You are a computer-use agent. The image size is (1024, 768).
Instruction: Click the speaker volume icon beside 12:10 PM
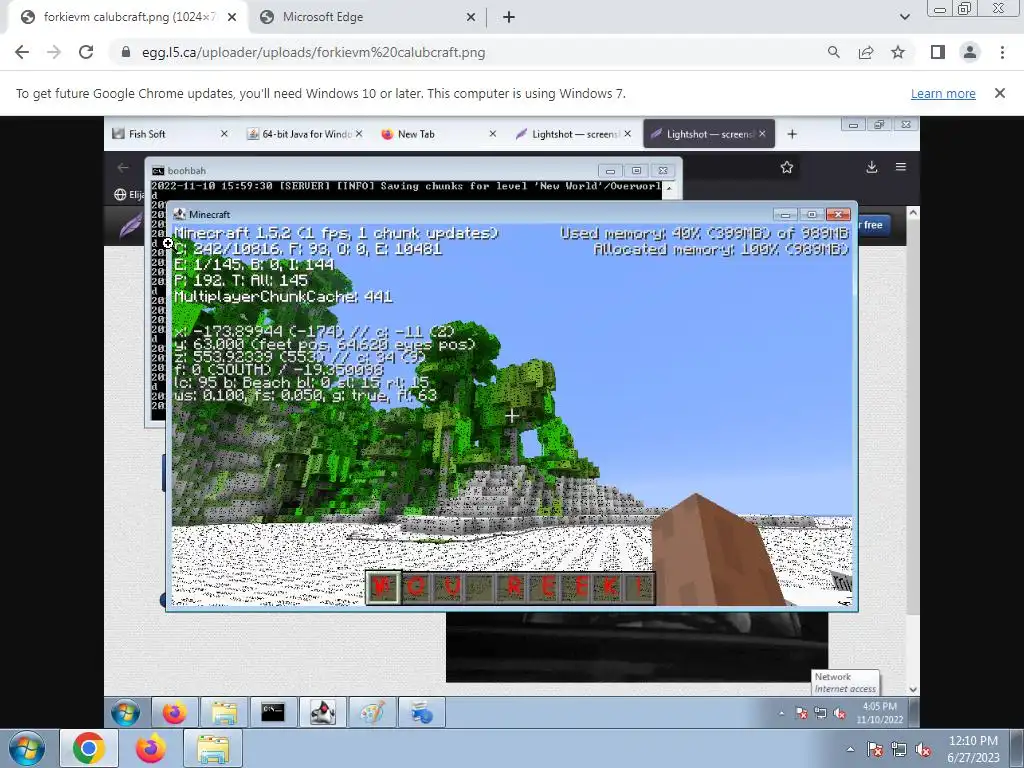point(923,749)
